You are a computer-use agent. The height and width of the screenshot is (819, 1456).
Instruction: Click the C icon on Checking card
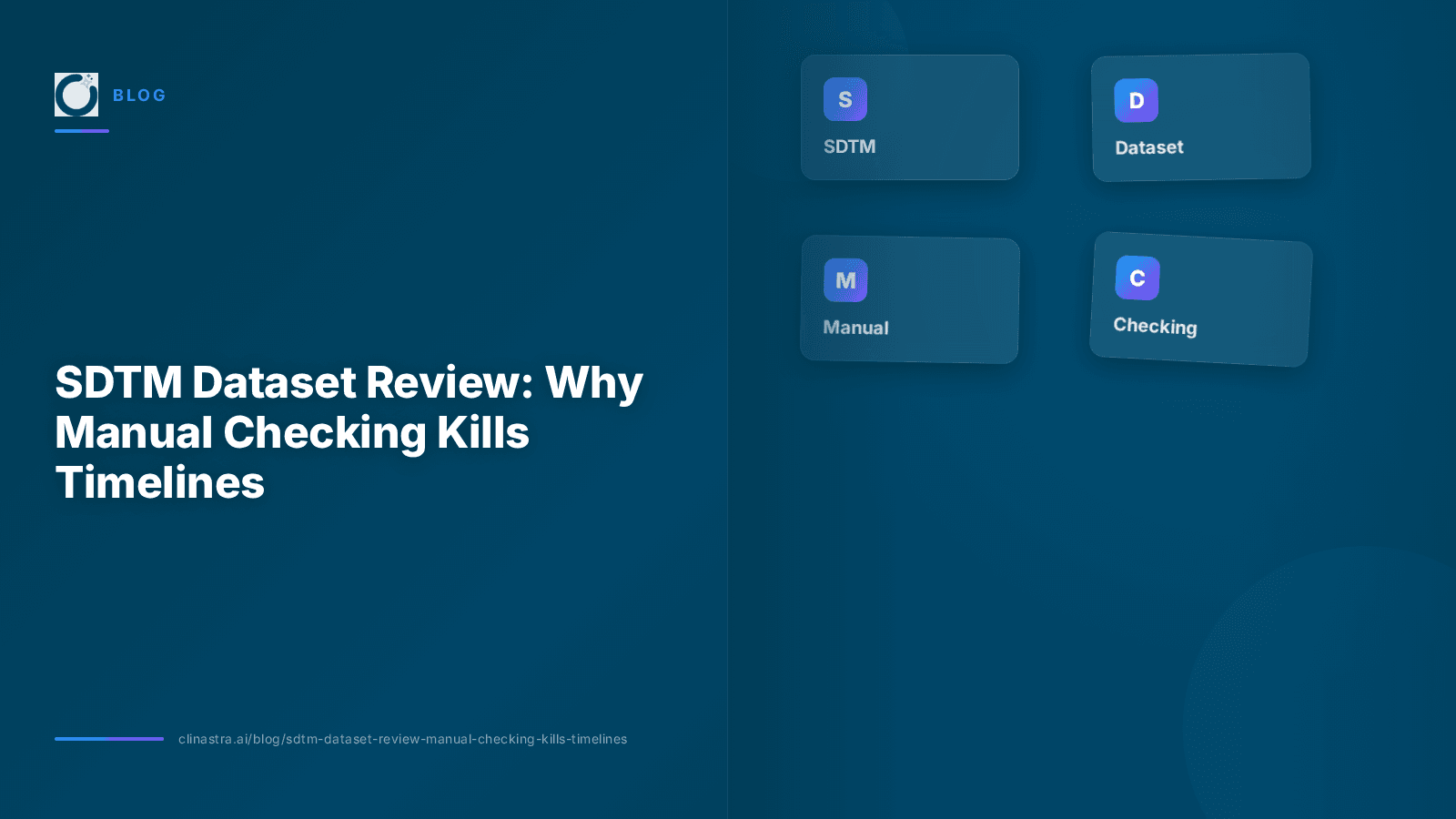click(x=1137, y=278)
